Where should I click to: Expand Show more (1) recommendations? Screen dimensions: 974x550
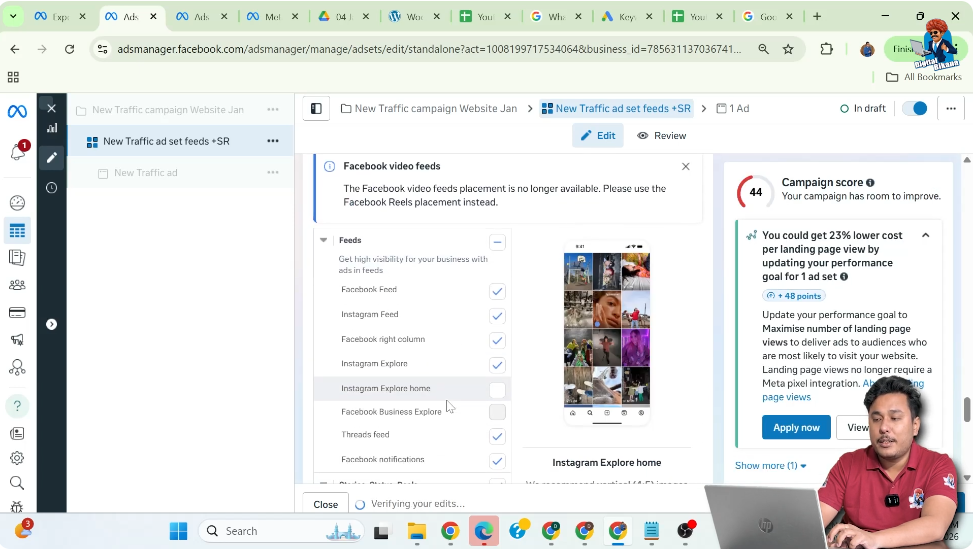(770, 465)
